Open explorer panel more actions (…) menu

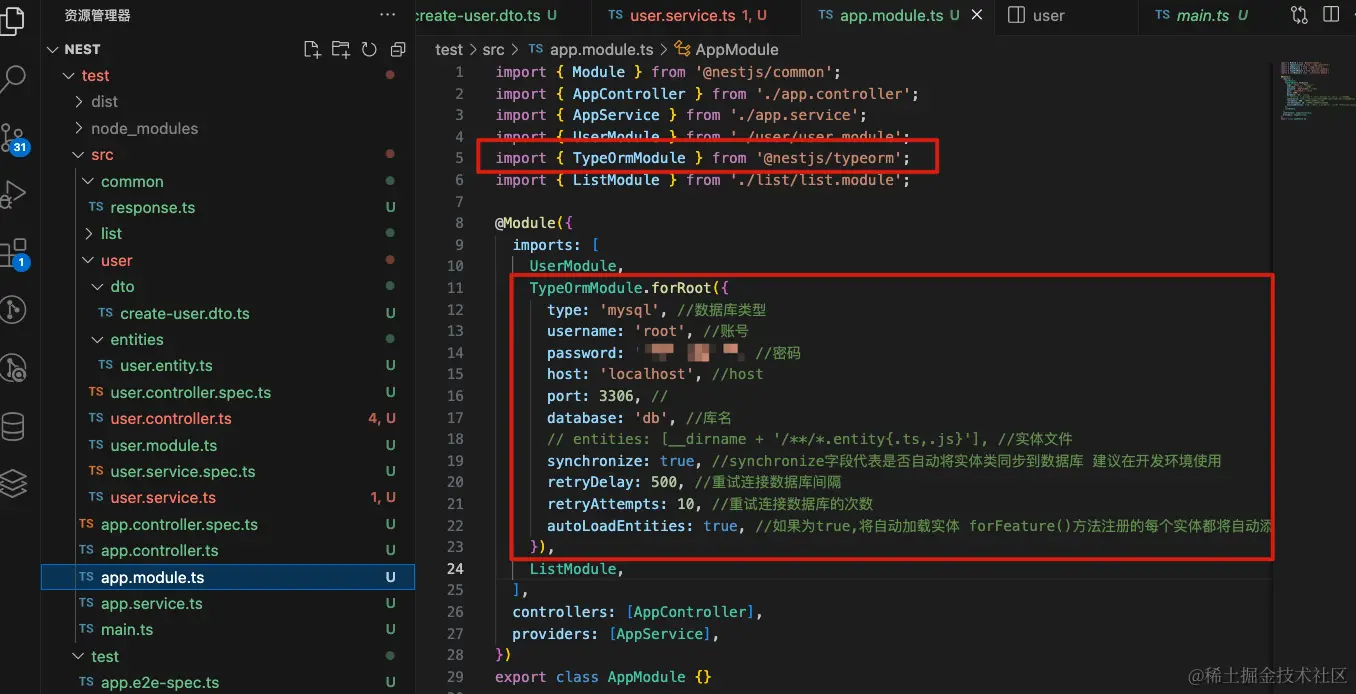(x=388, y=15)
